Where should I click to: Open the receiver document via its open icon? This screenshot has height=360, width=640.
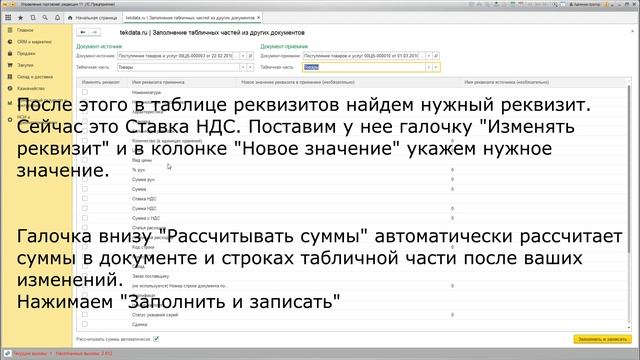pyautogui.click(x=436, y=56)
